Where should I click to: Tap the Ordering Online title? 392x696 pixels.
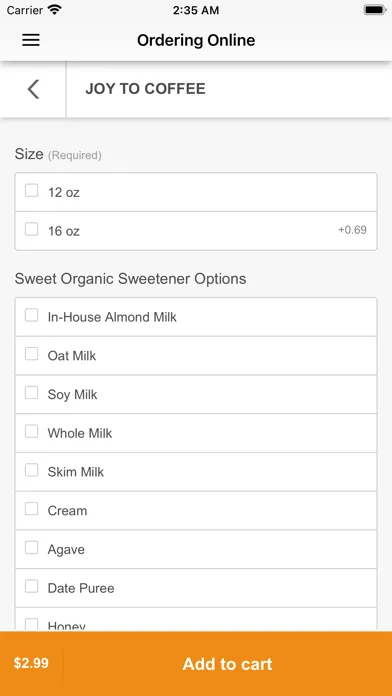click(196, 40)
